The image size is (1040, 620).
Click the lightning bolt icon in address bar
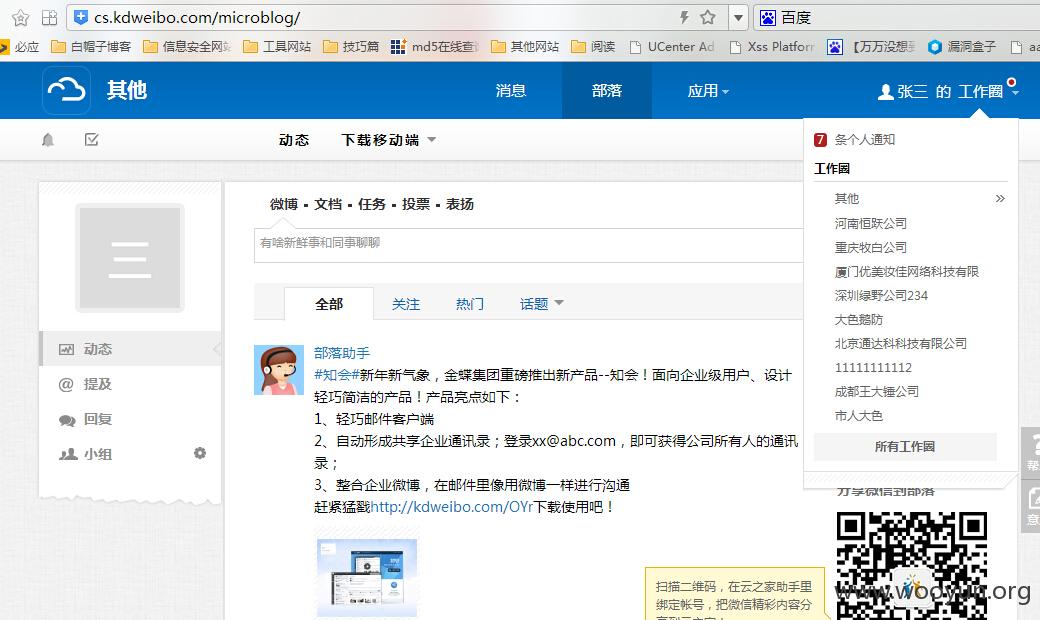pyautogui.click(x=684, y=18)
